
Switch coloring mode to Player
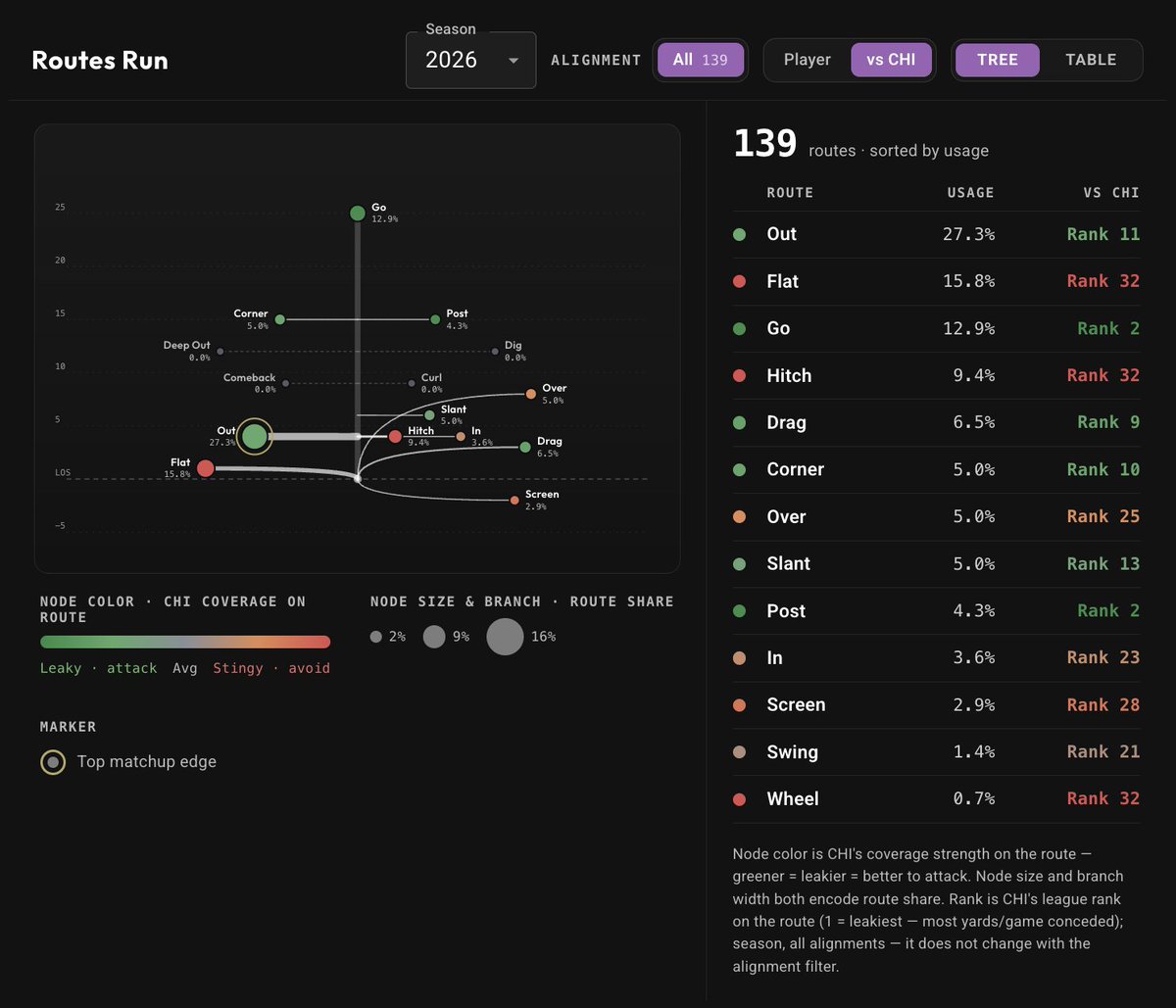tap(808, 60)
